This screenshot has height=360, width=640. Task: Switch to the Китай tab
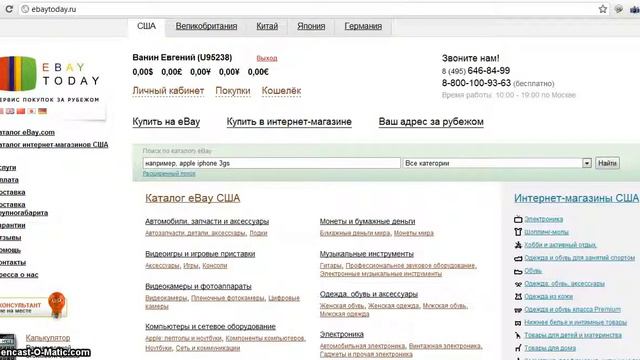(267, 26)
